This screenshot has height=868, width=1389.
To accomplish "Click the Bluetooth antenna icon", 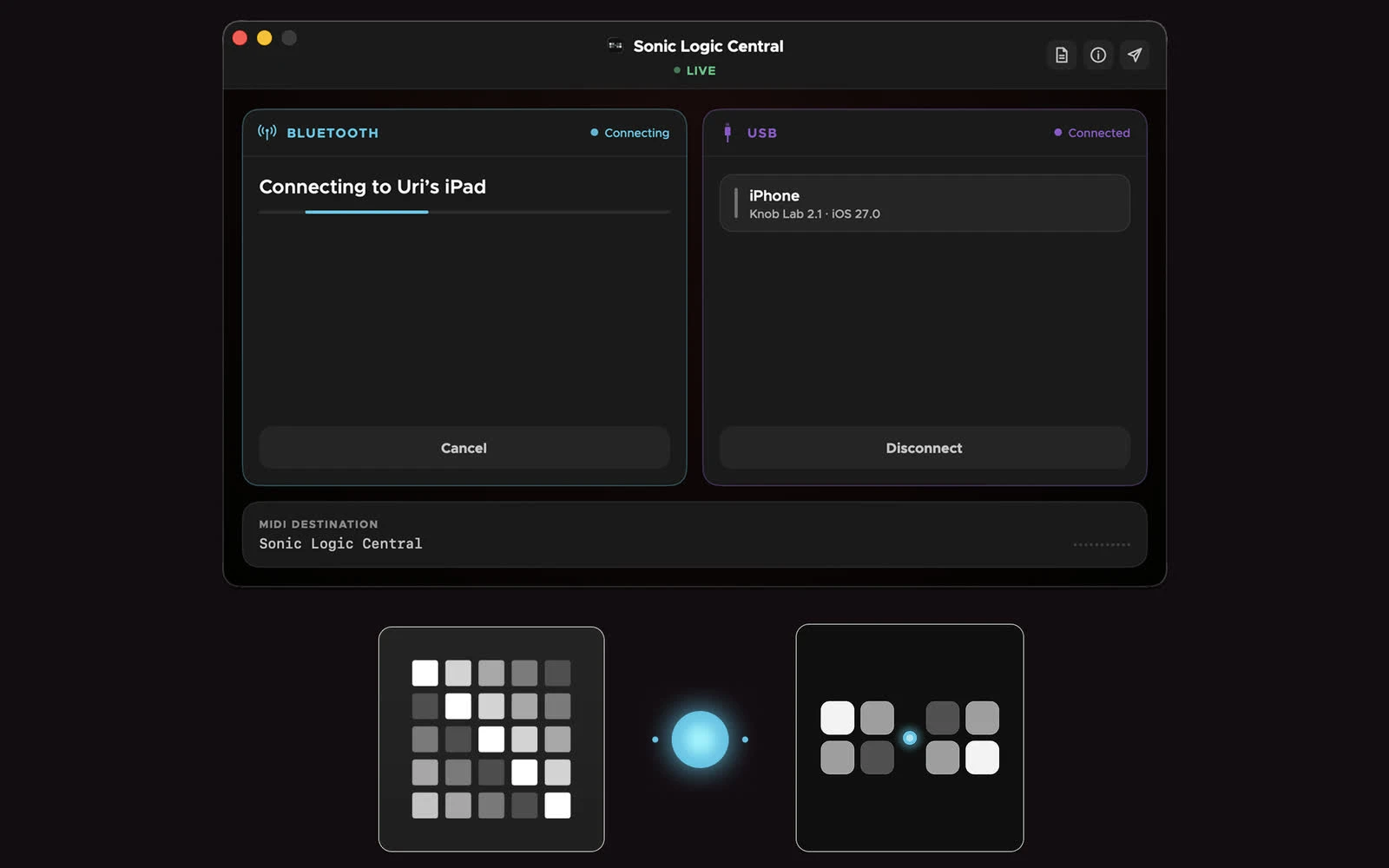I will coord(267,132).
